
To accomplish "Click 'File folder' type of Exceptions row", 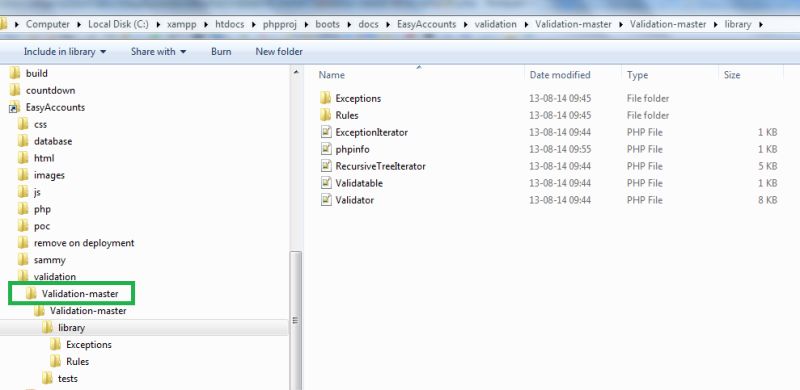I will (648, 98).
